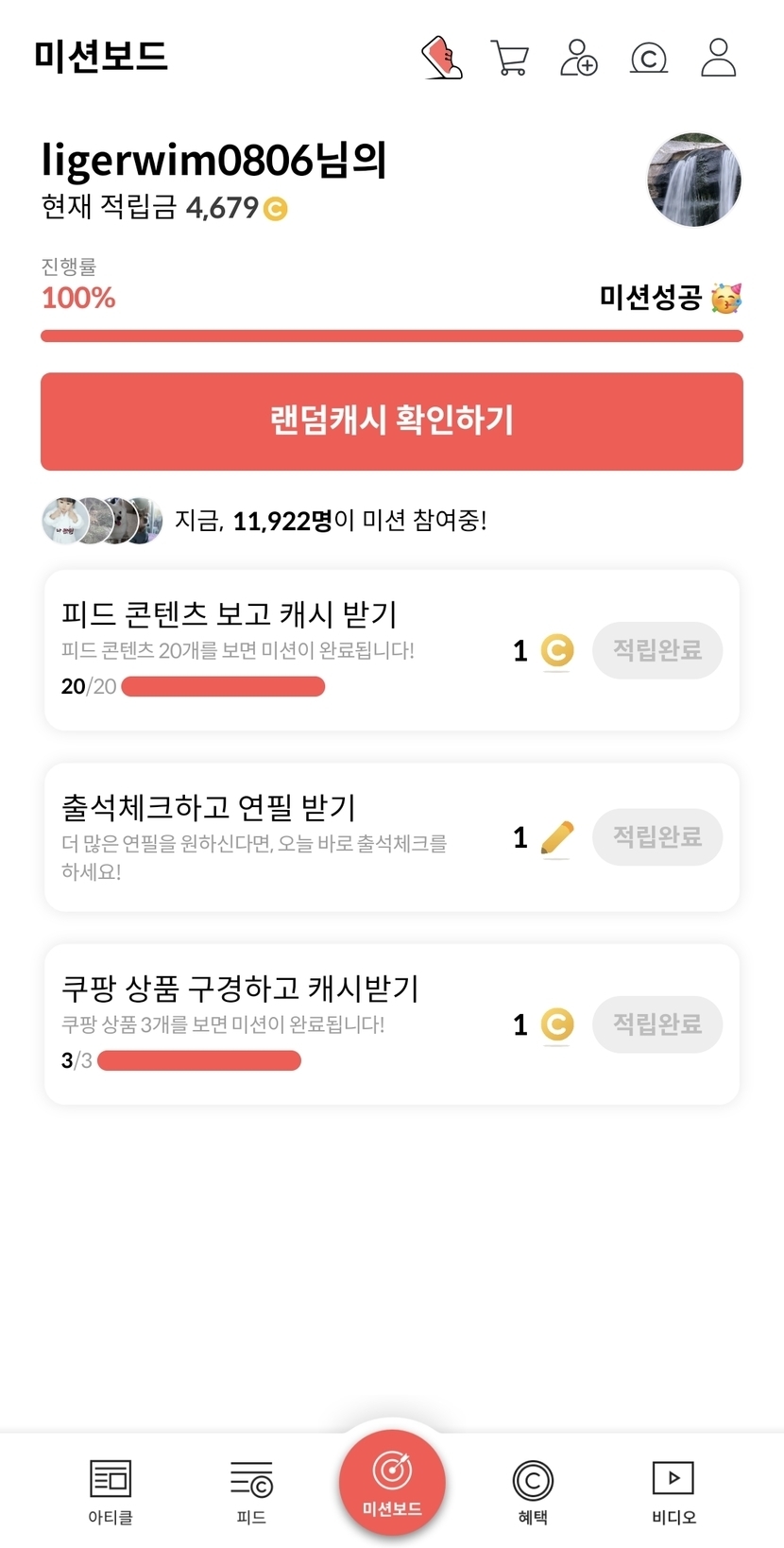Tap the participant avatars group

tap(103, 520)
